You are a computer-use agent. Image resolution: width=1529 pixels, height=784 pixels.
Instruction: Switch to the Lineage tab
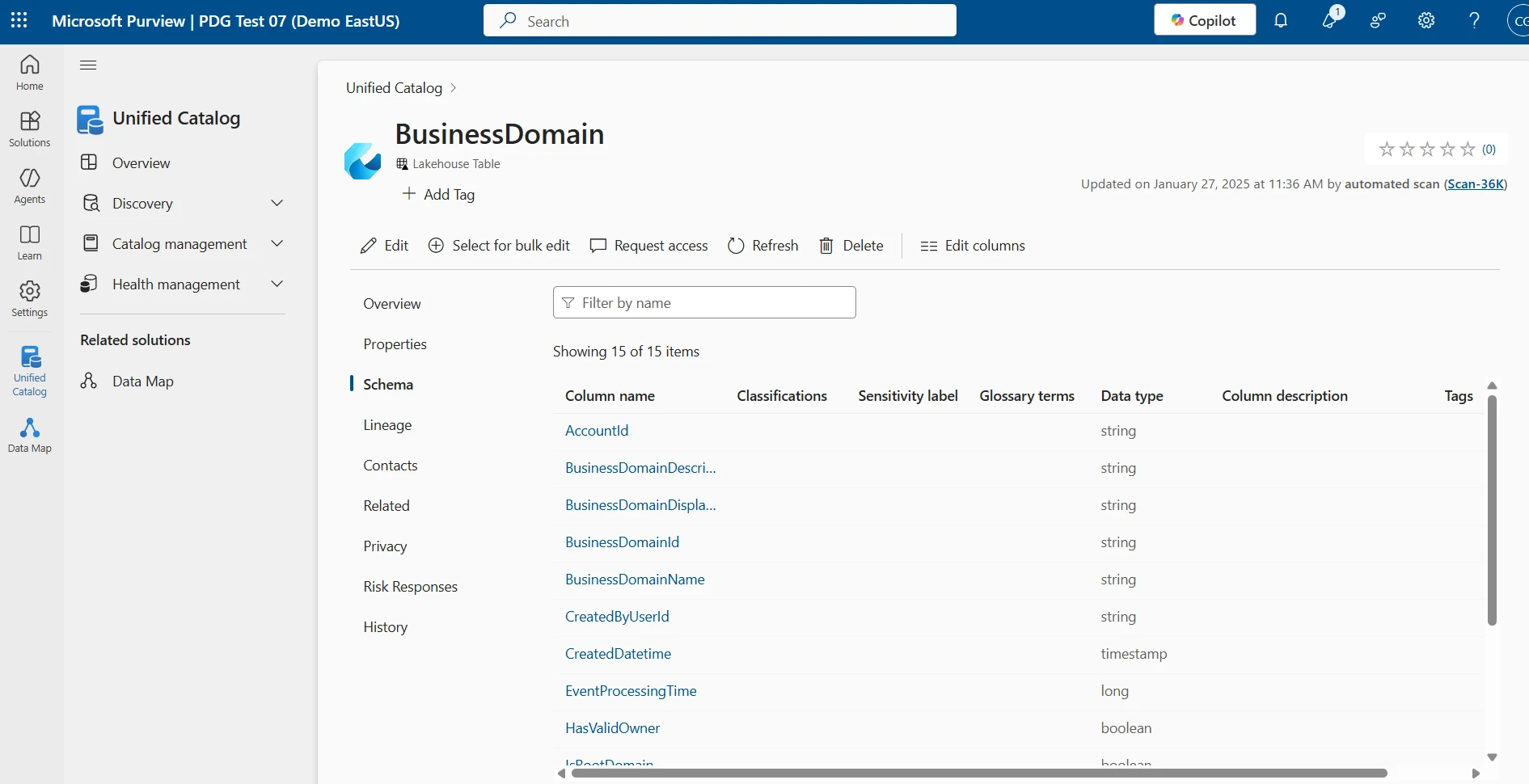(388, 424)
